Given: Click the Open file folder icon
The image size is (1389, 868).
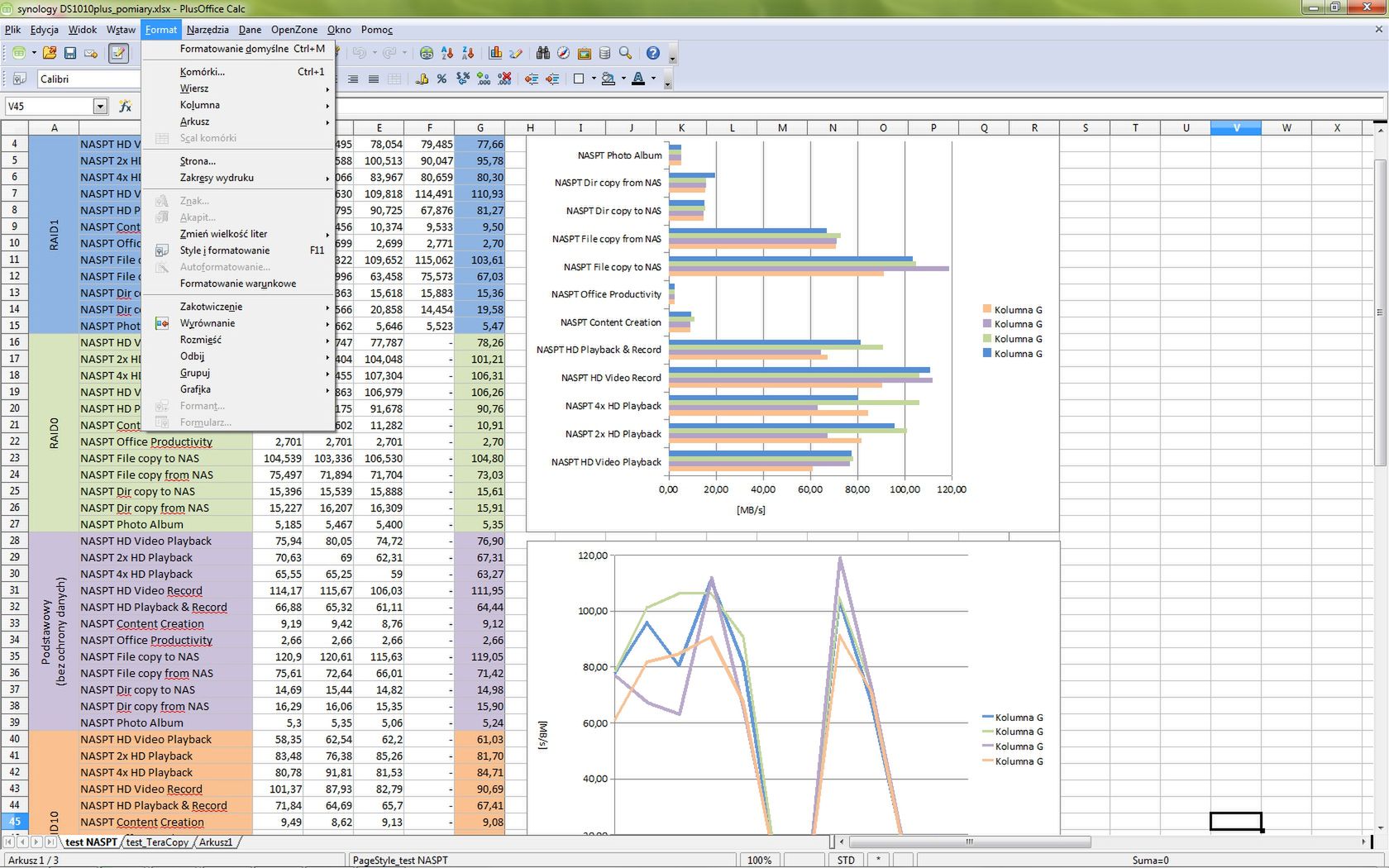Looking at the screenshot, I should tap(50, 53).
